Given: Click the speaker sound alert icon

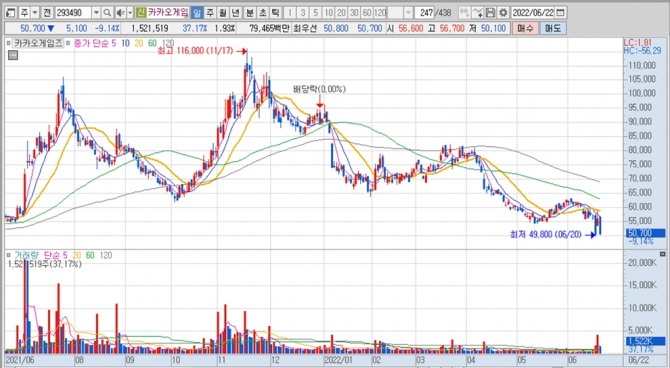Looking at the screenshot, I should 120,13.
